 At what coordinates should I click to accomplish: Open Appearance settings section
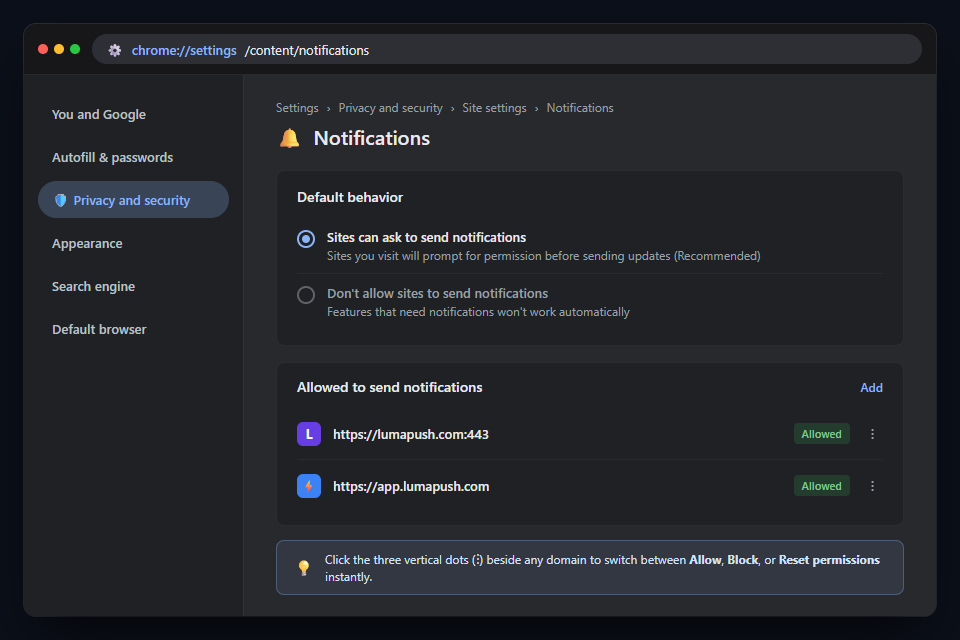[x=87, y=243]
